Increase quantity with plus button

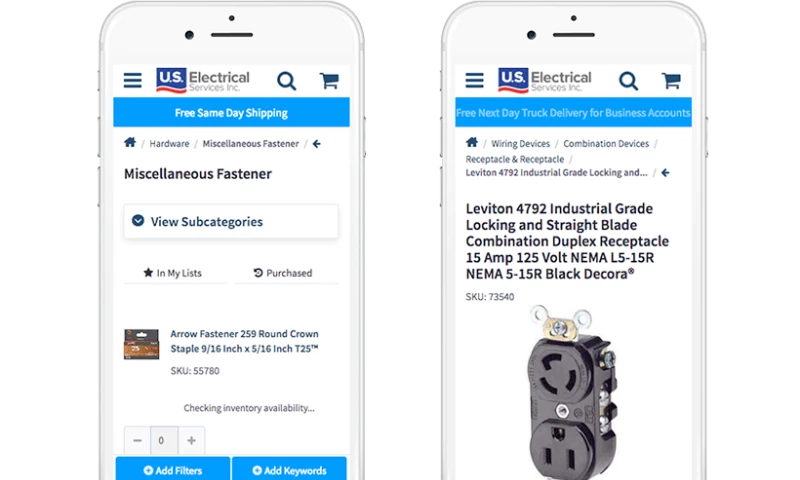click(191, 440)
